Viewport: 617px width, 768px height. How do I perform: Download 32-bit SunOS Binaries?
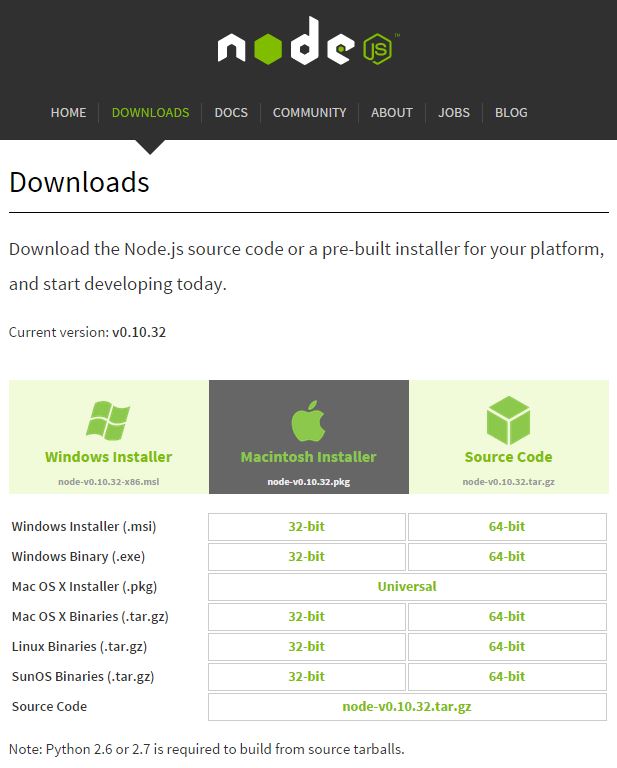pyautogui.click(x=307, y=676)
